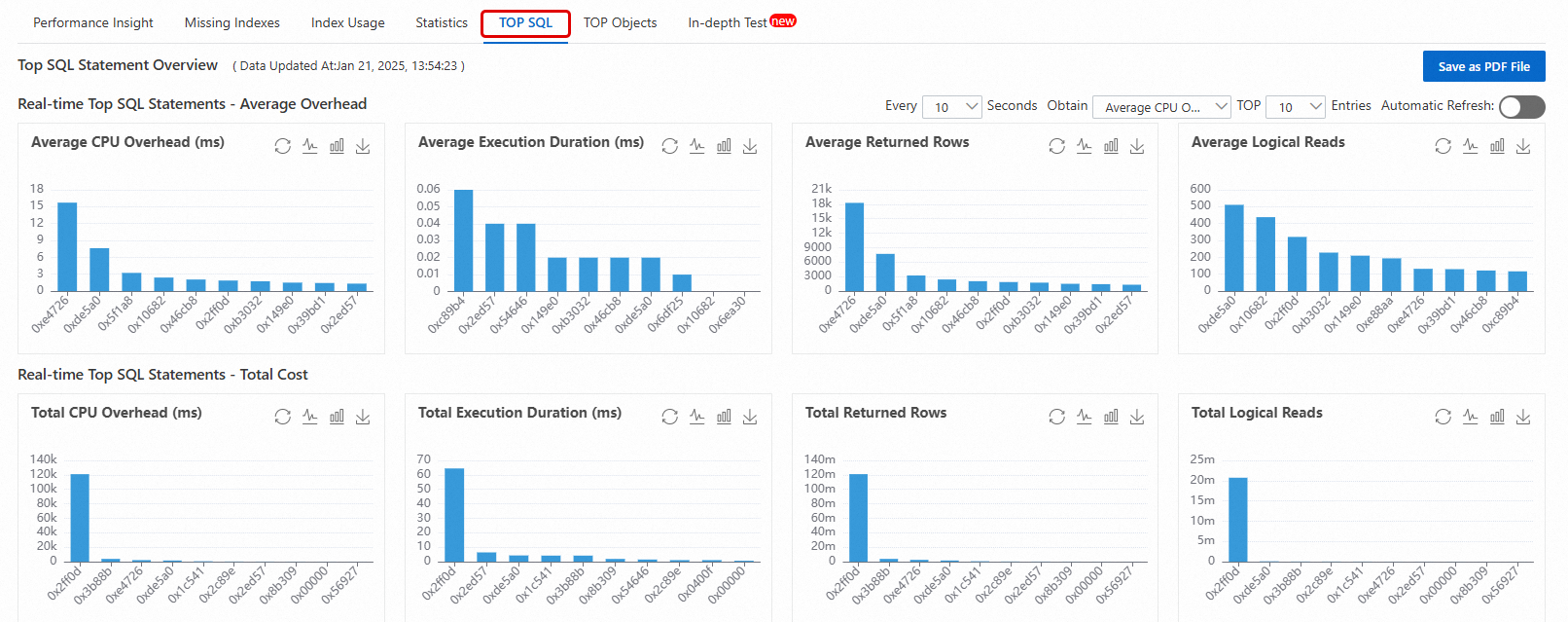
Task: Show Total Execution Duration as bar chart
Action: point(724,417)
